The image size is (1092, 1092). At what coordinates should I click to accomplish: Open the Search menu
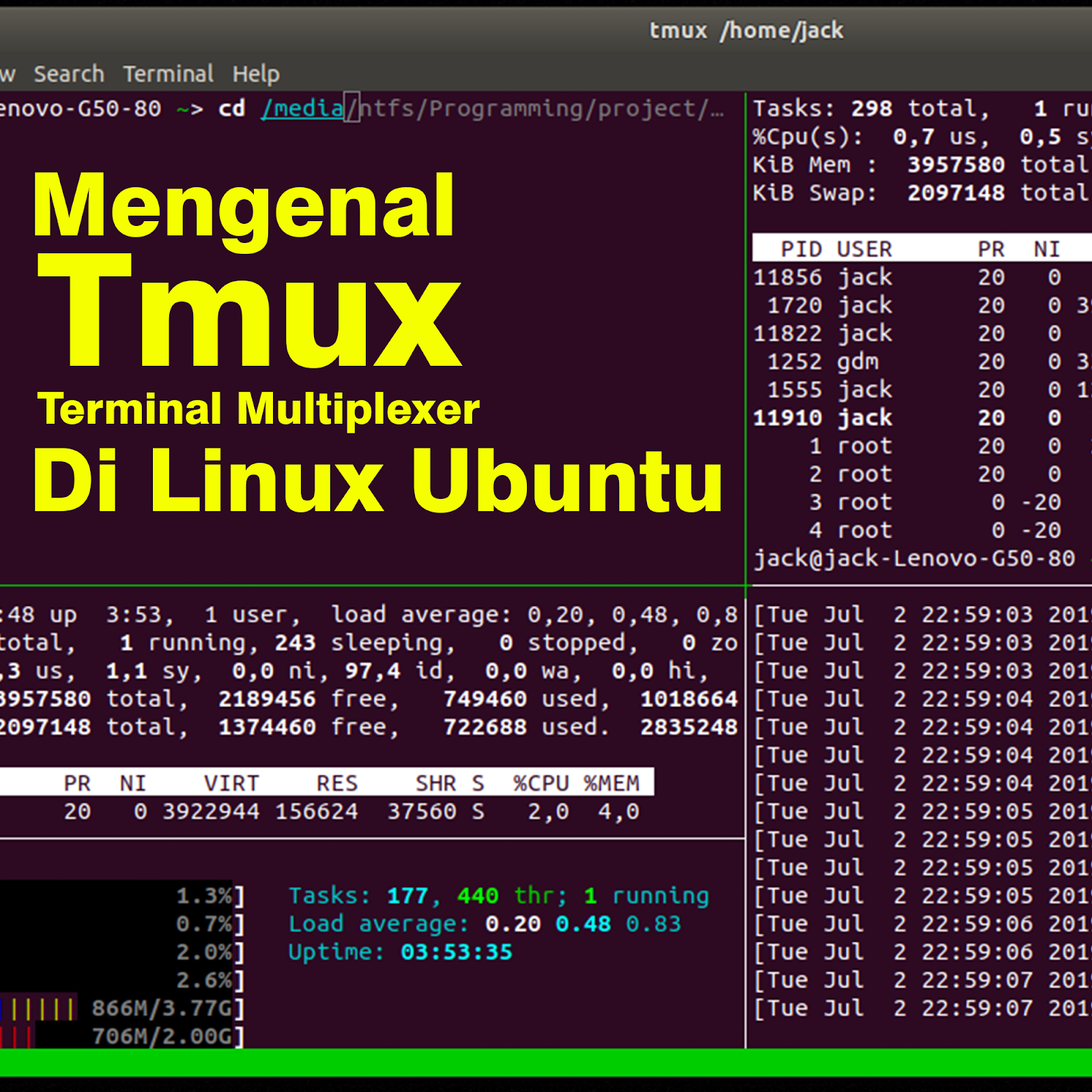pyautogui.click(x=70, y=73)
